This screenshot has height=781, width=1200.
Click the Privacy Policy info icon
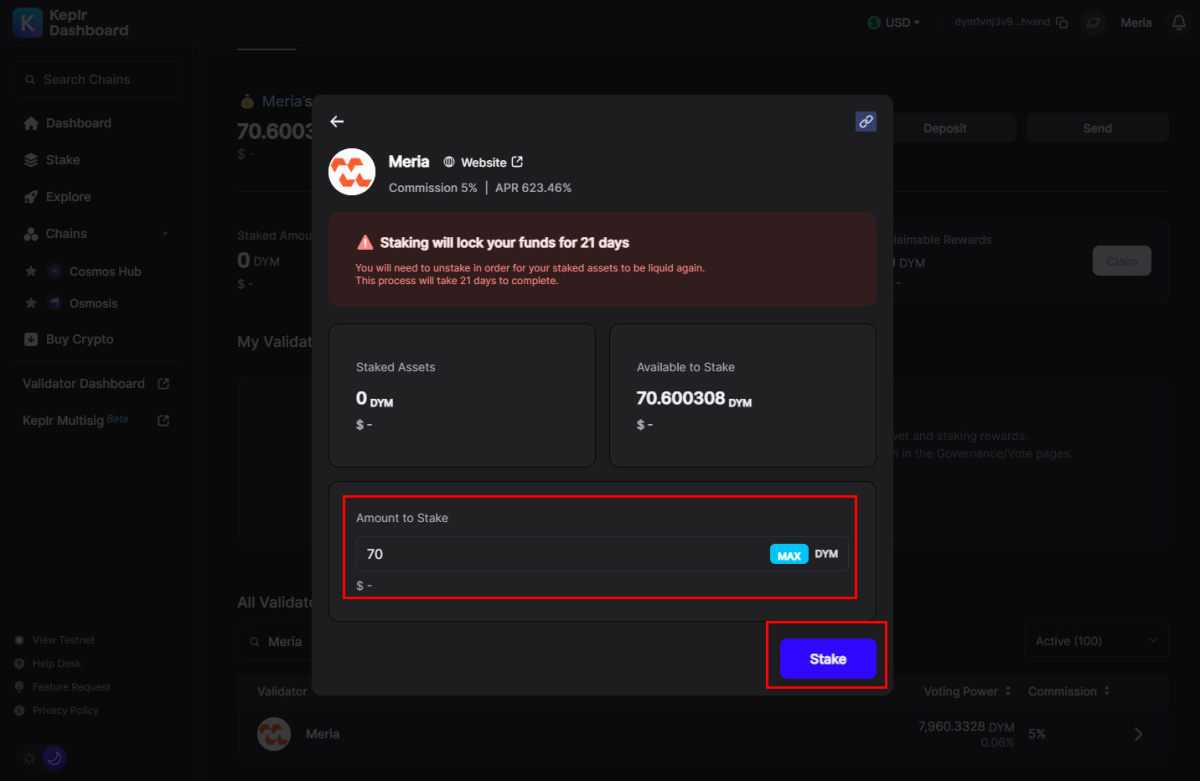click(19, 711)
